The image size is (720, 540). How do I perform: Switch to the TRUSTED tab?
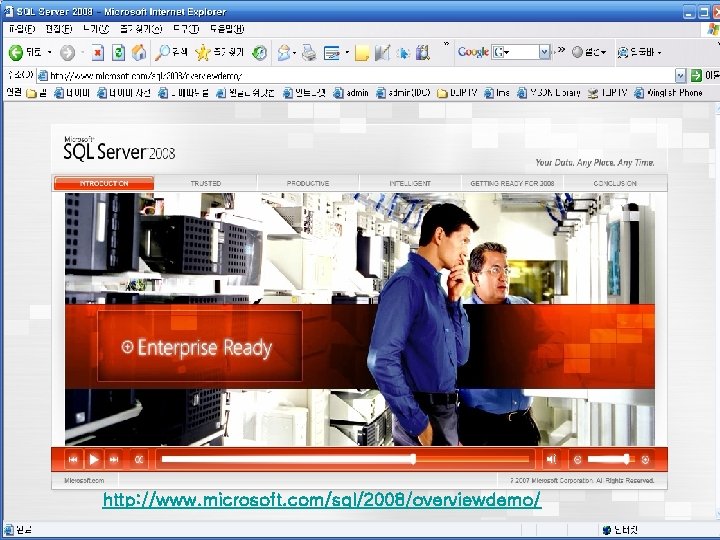pyautogui.click(x=206, y=183)
